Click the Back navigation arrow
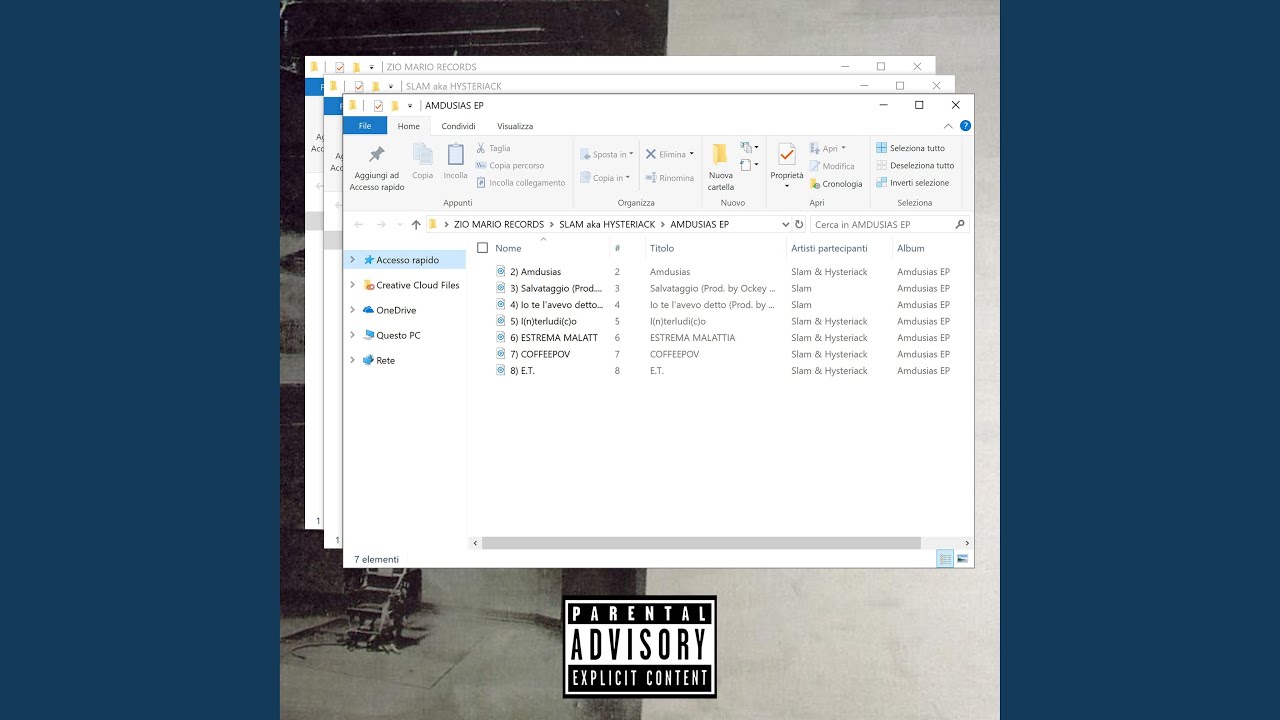This screenshot has height=720, width=1280. click(359, 225)
